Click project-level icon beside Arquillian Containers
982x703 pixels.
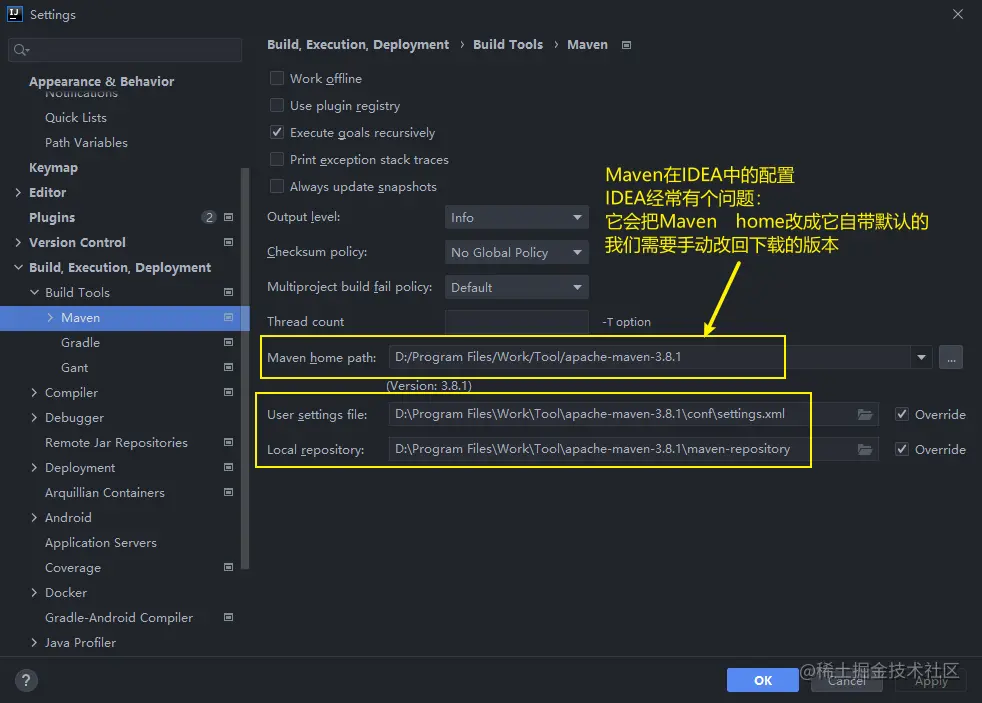(x=229, y=493)
